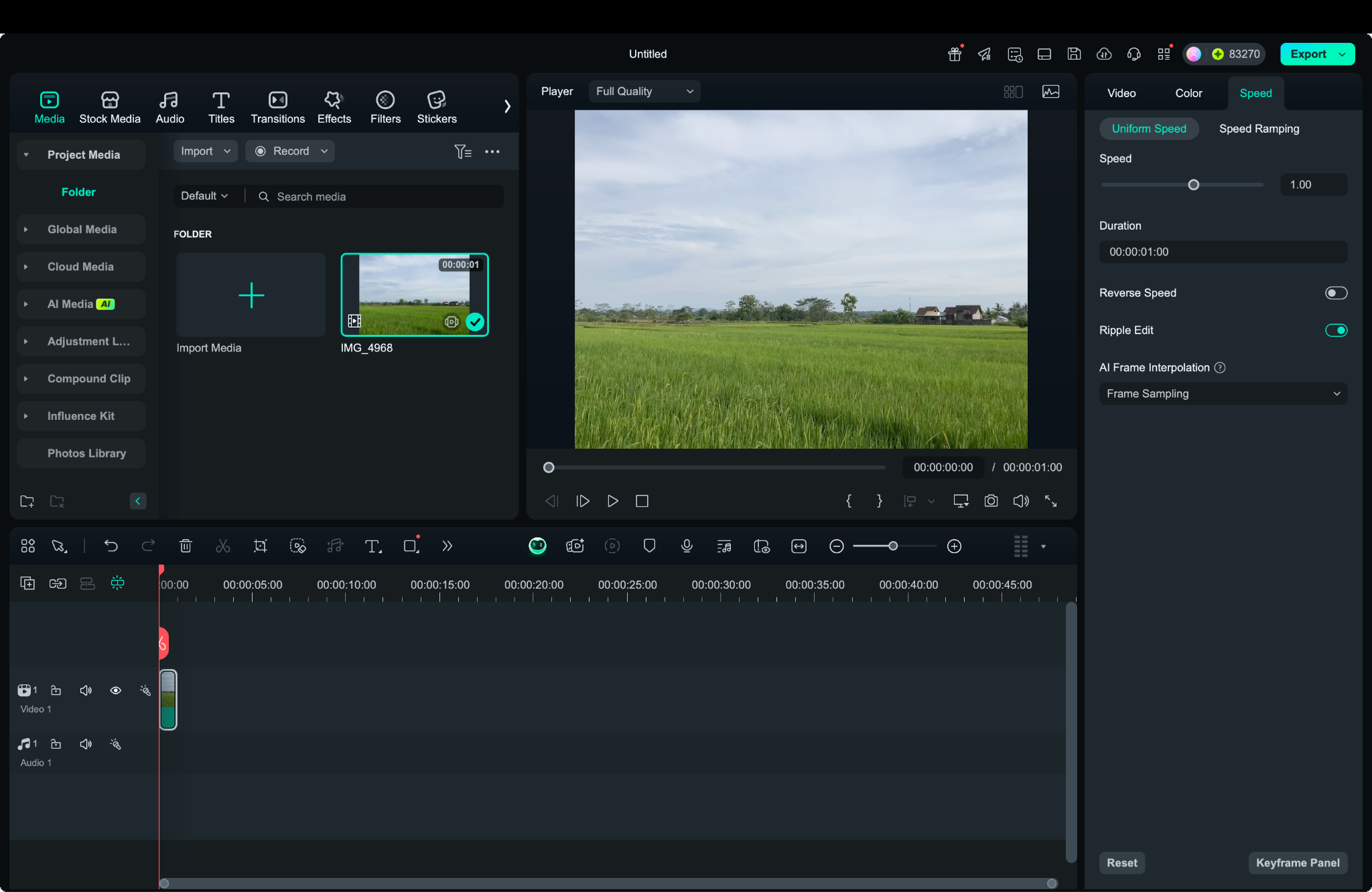Image resolution: width=1372 pixels, height=892 pixels.
Task: Select the crop tool in timeline toolbar
Action: pos(260,546)
